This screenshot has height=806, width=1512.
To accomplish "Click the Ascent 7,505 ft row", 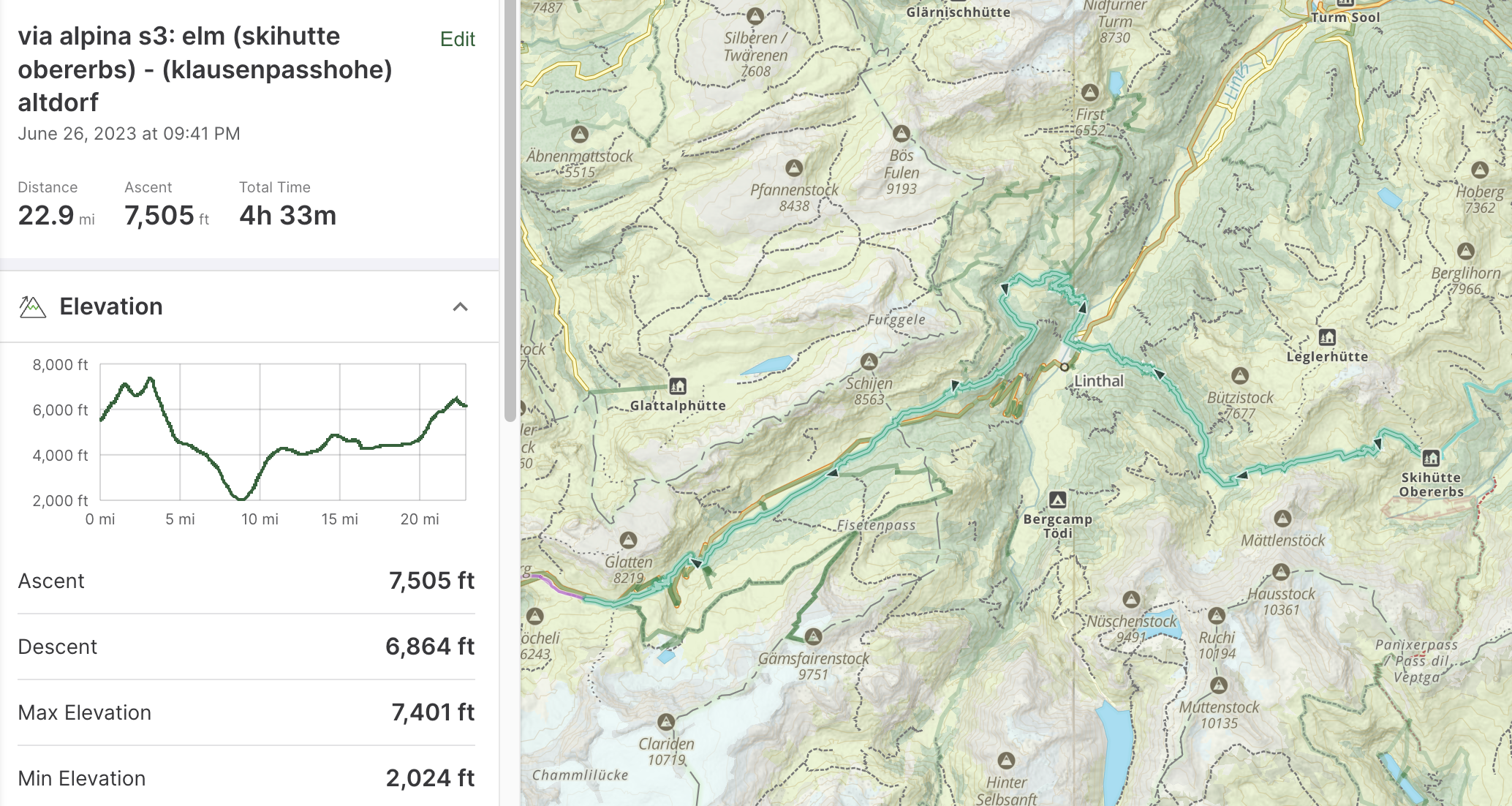I will tap(246, 581).
